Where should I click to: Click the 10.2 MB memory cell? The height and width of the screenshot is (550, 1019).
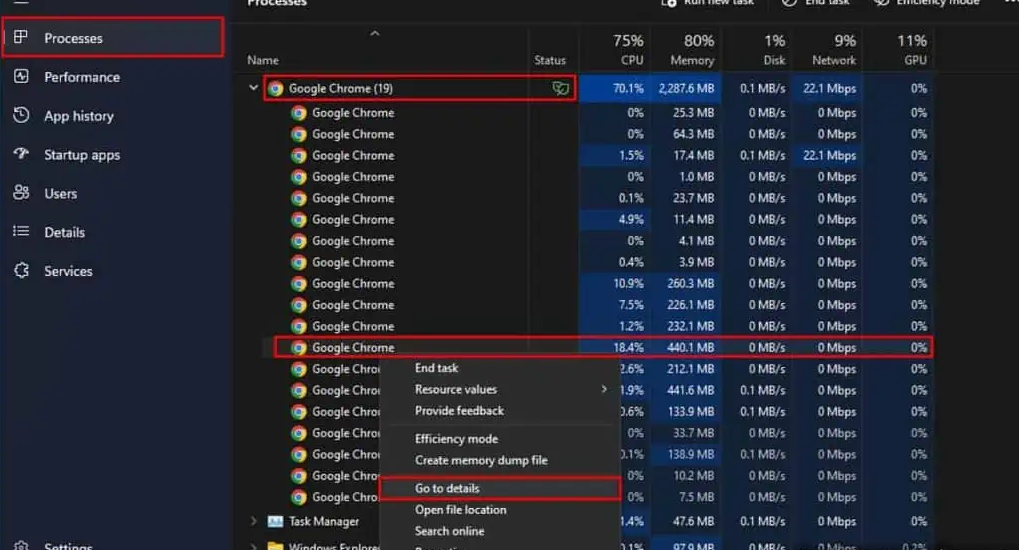[x=686, y=476]
